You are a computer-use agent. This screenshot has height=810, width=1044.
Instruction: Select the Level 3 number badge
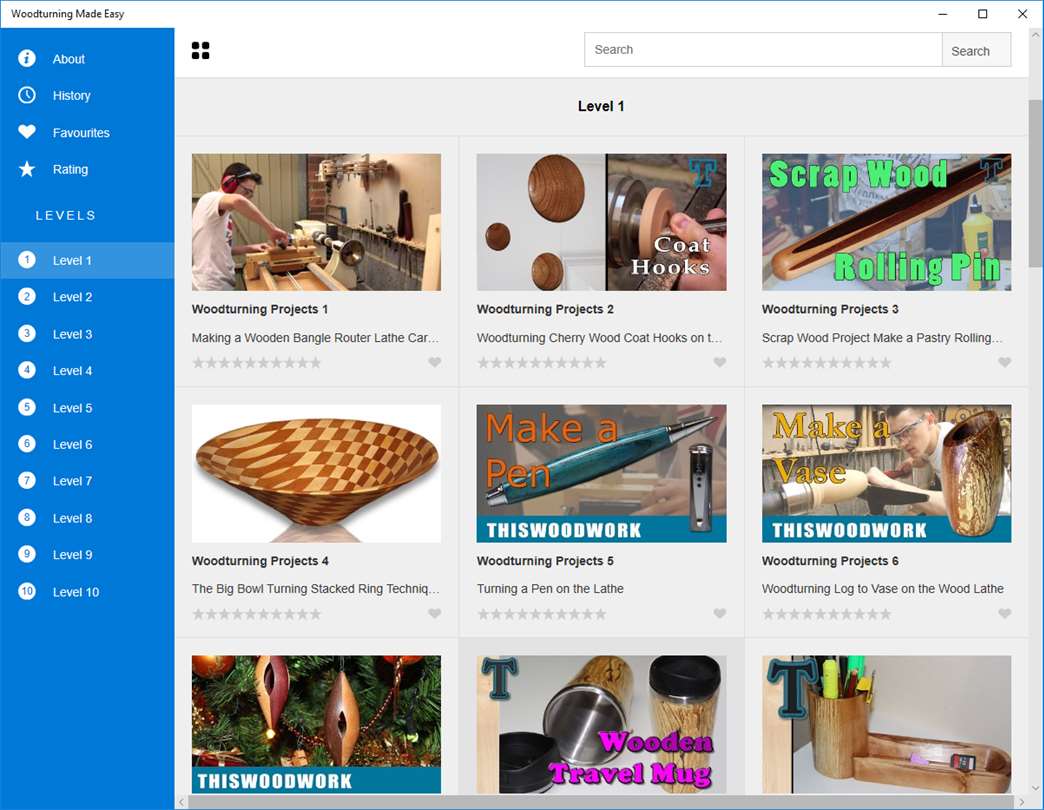tap(27, 333)
